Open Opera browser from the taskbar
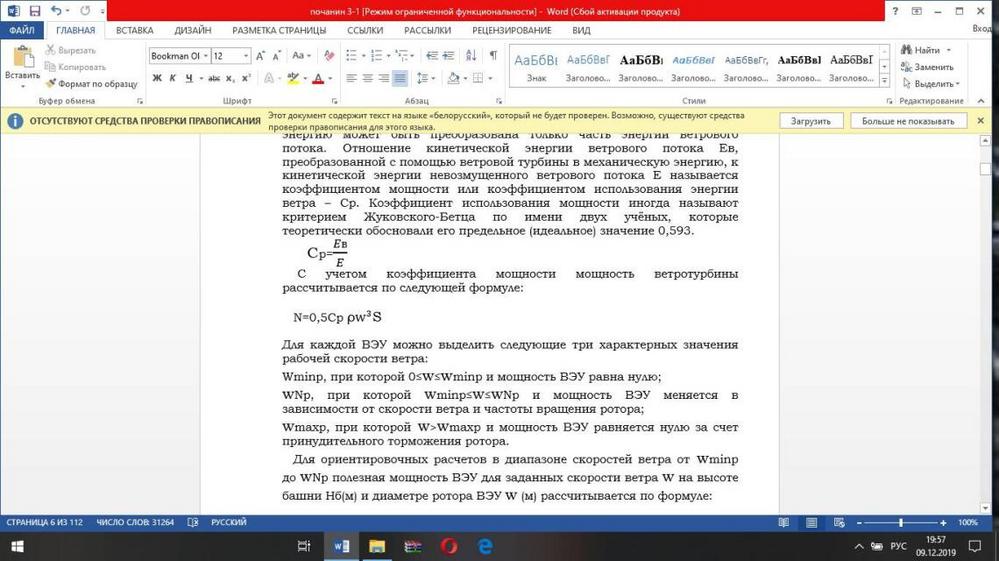Screen dimensions: 999x561 tap(449, 546)
